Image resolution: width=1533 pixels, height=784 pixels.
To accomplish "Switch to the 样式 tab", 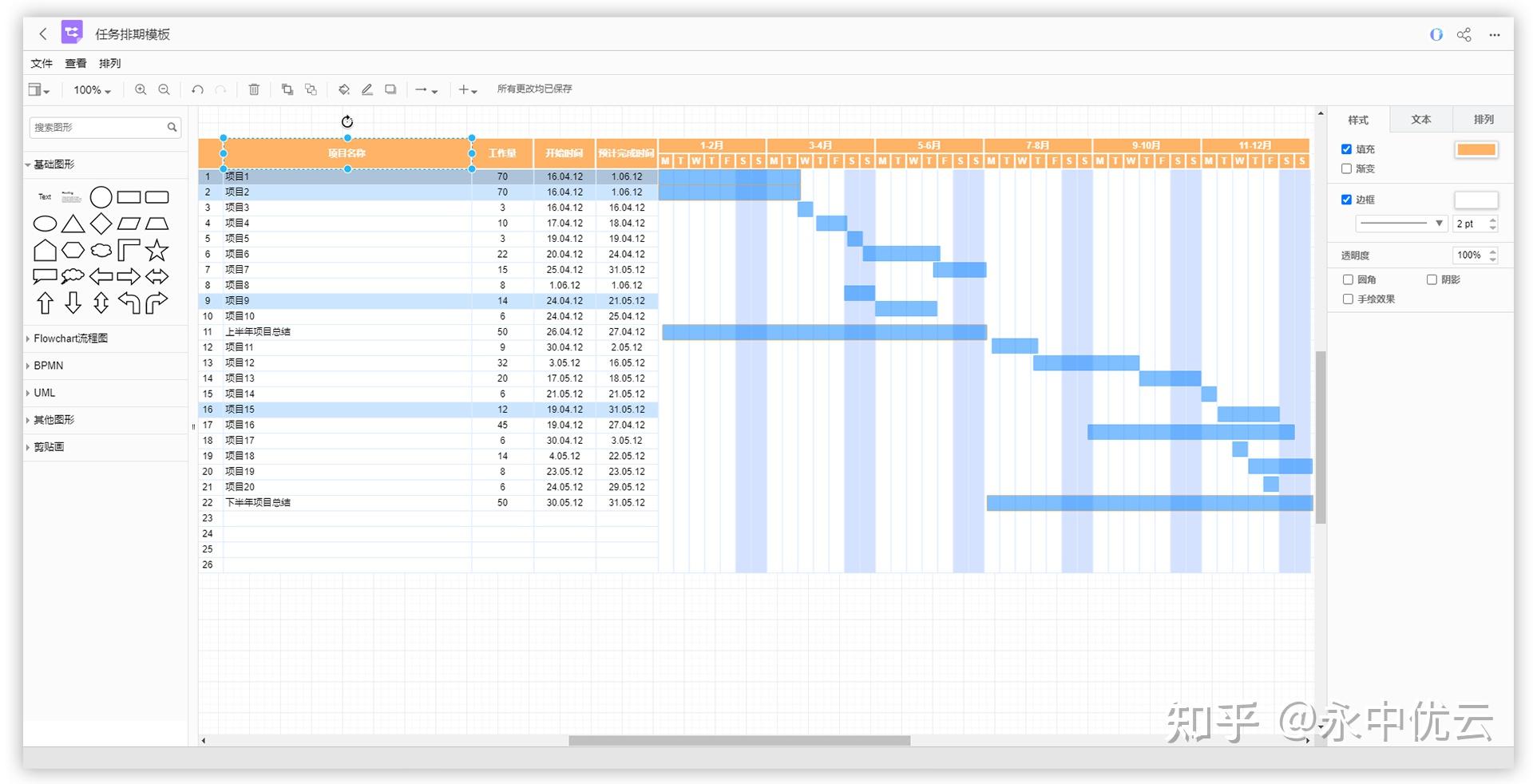I will tap(1358, 120).
